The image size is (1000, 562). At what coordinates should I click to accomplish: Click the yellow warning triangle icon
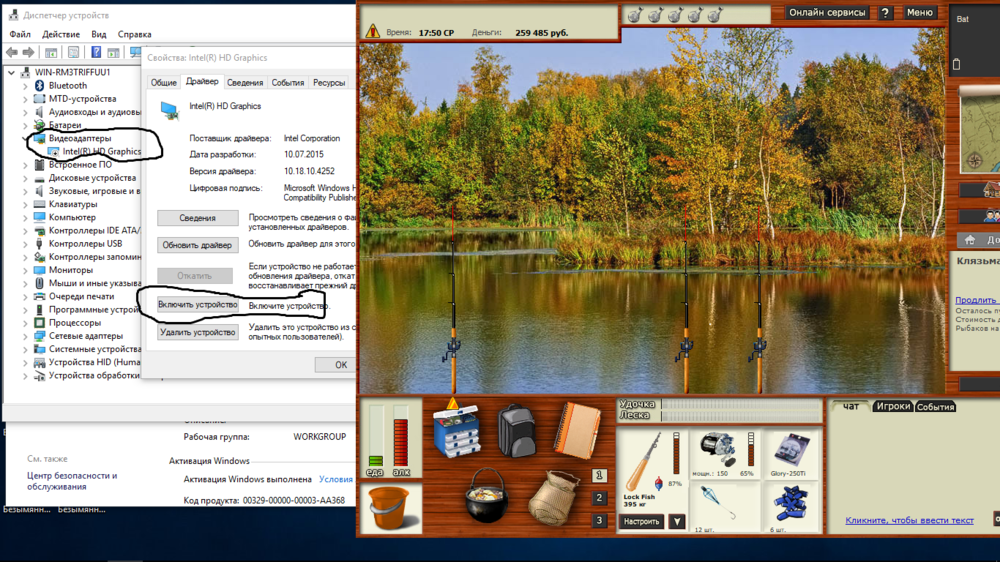tap(373, 32)
